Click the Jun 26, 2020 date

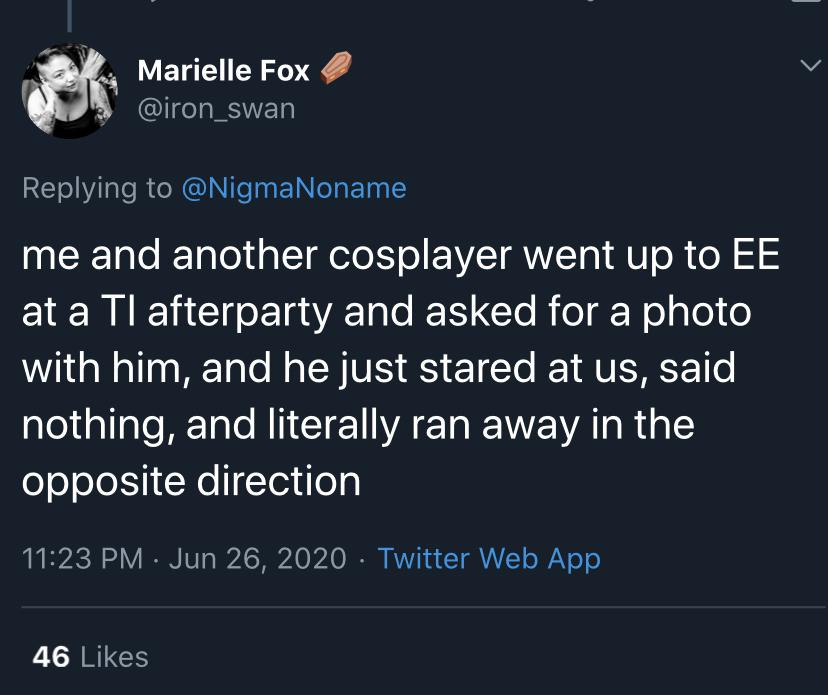point(258,558)
